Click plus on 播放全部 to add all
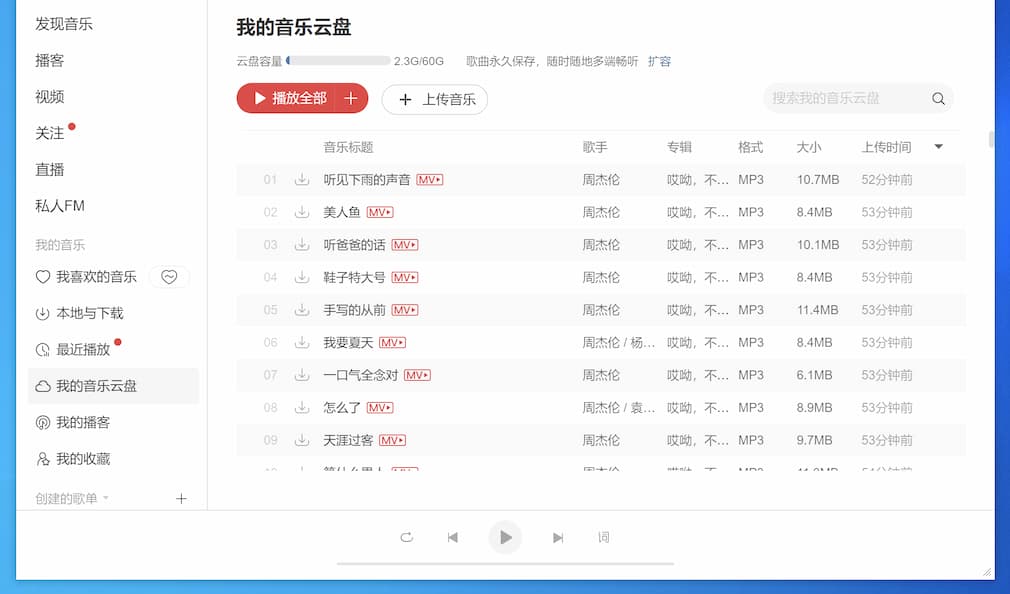1010x594 pixels. coord(351,98)
